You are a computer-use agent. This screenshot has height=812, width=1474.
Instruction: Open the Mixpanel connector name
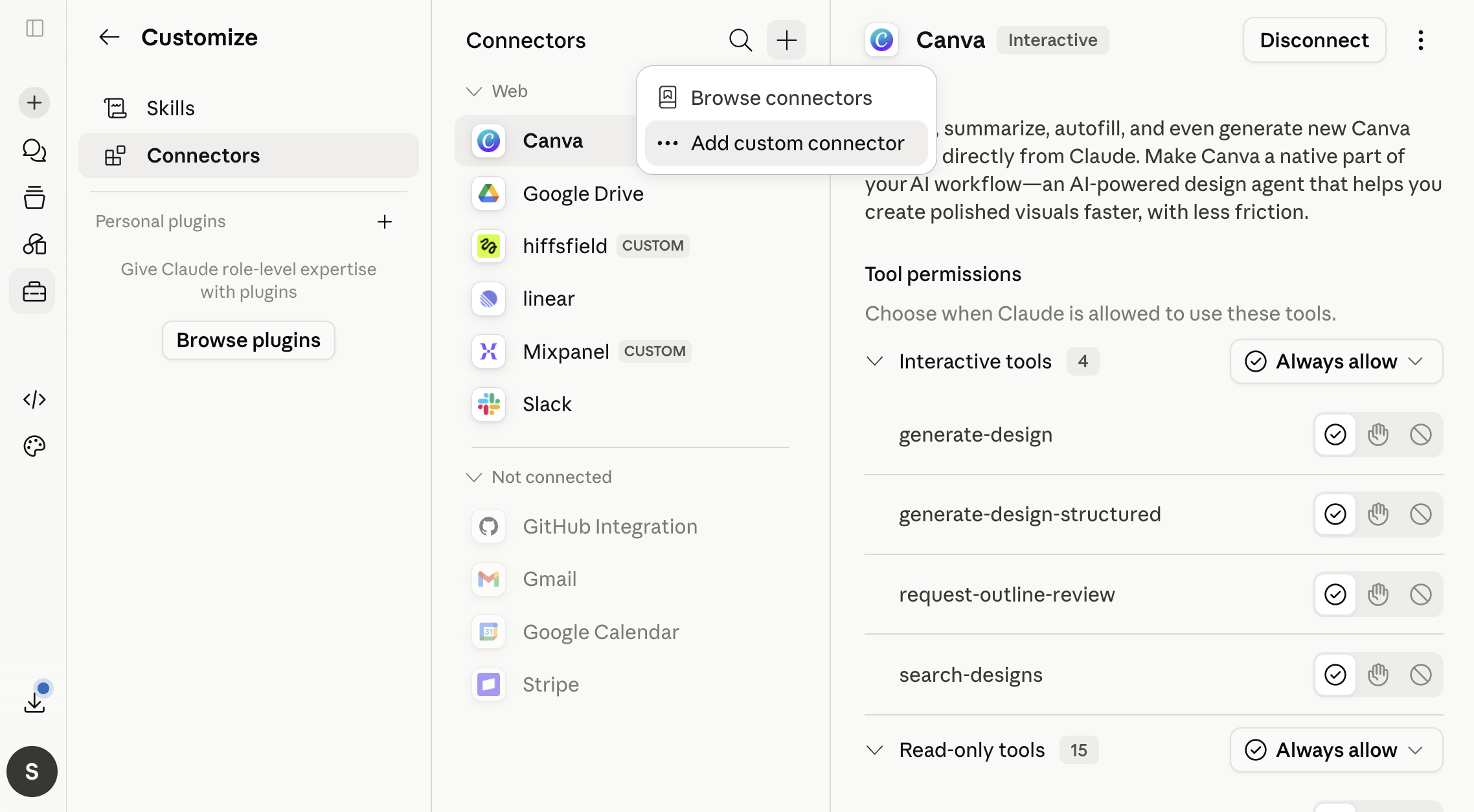coord(566,352)
